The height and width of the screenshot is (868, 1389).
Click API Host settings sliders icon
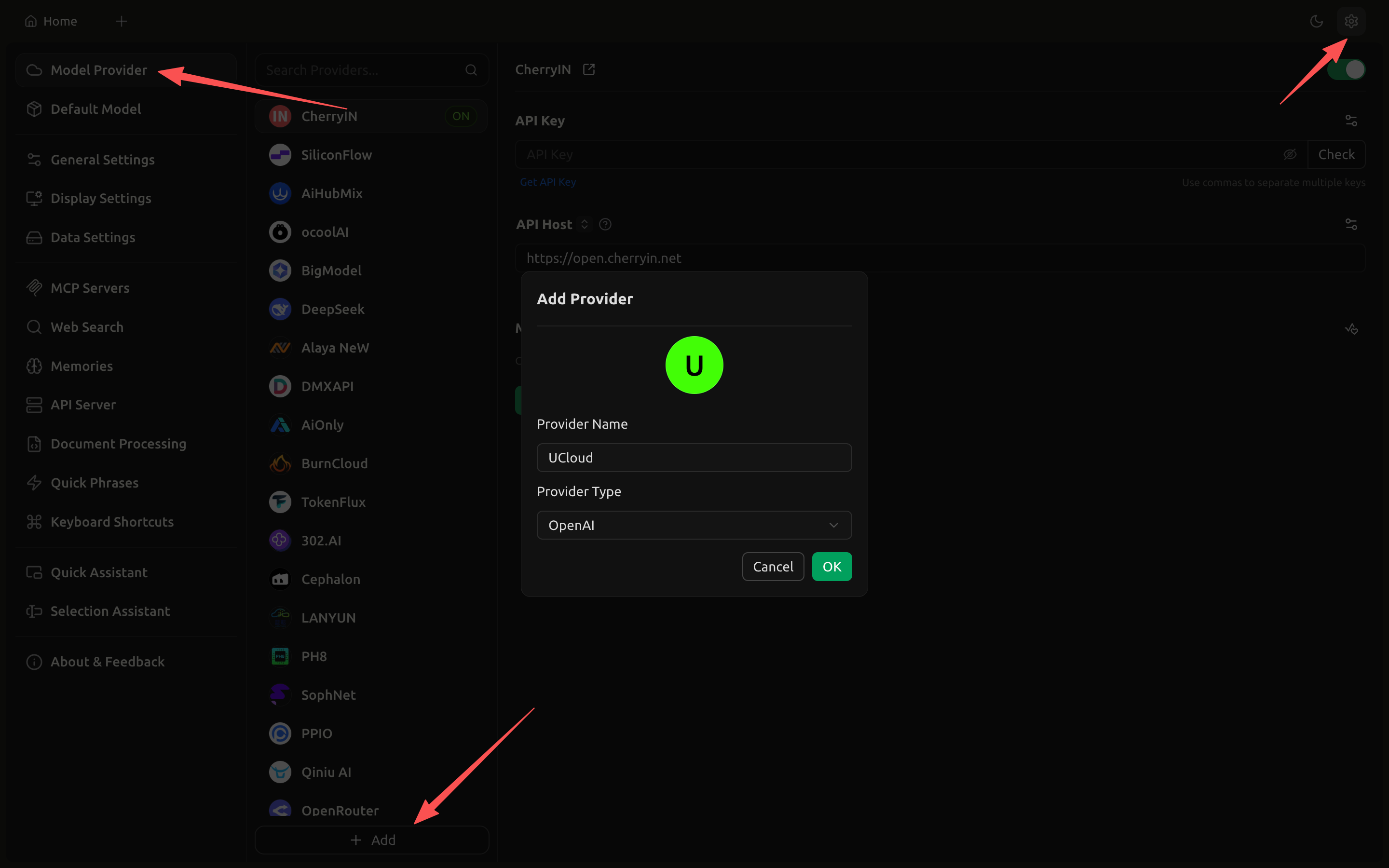tap(1350, 224)
